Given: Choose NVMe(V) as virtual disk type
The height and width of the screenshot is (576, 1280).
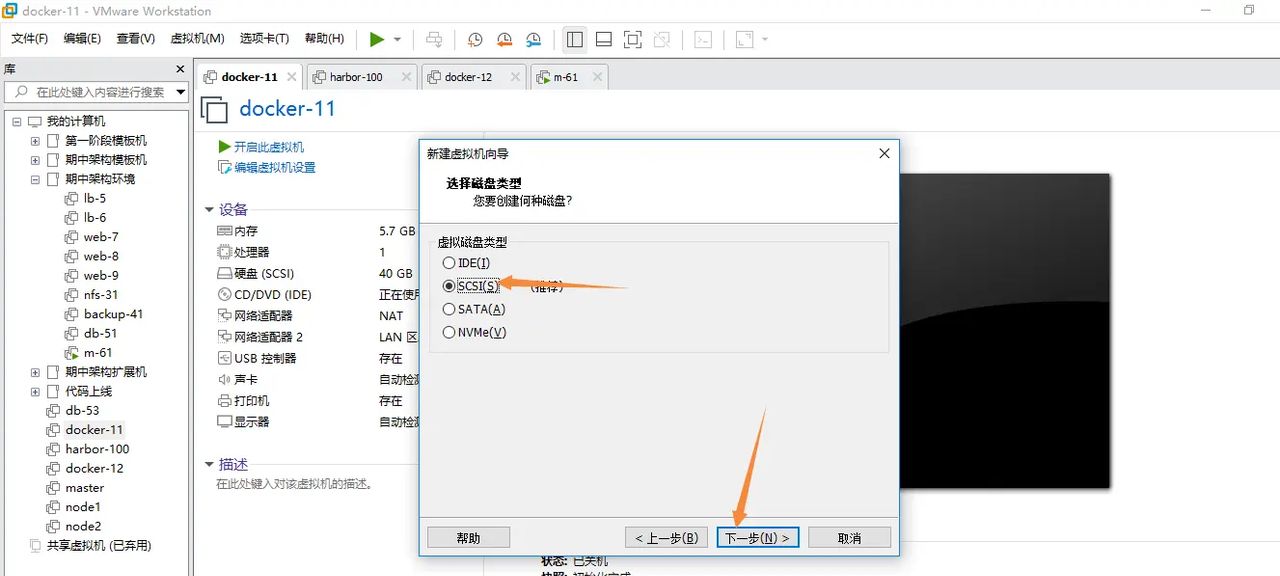Looking at the screenshot, I should click(x=448, y=332).
